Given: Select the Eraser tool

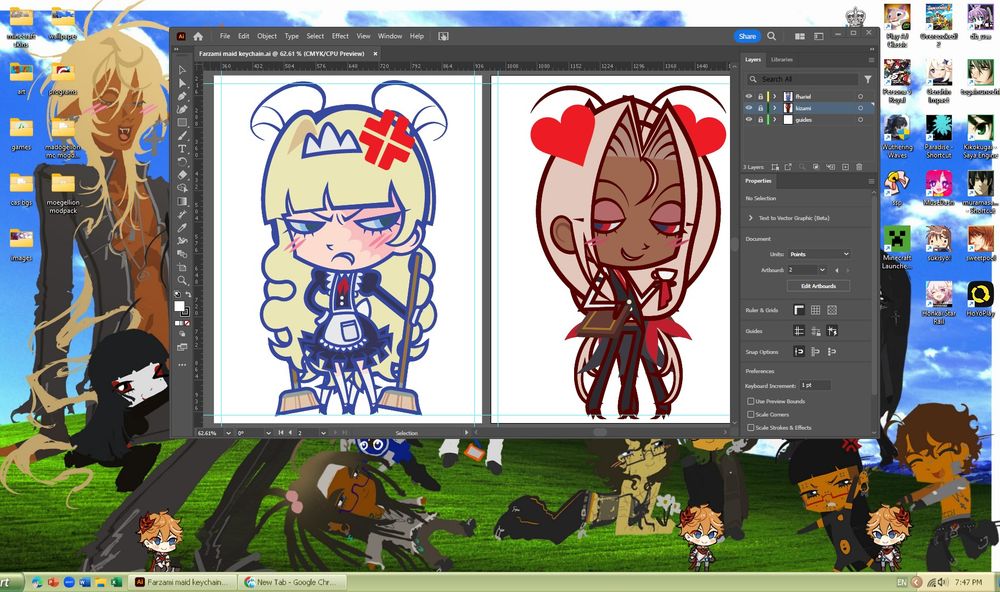Looking at the screenshot, I should (182, 175).
